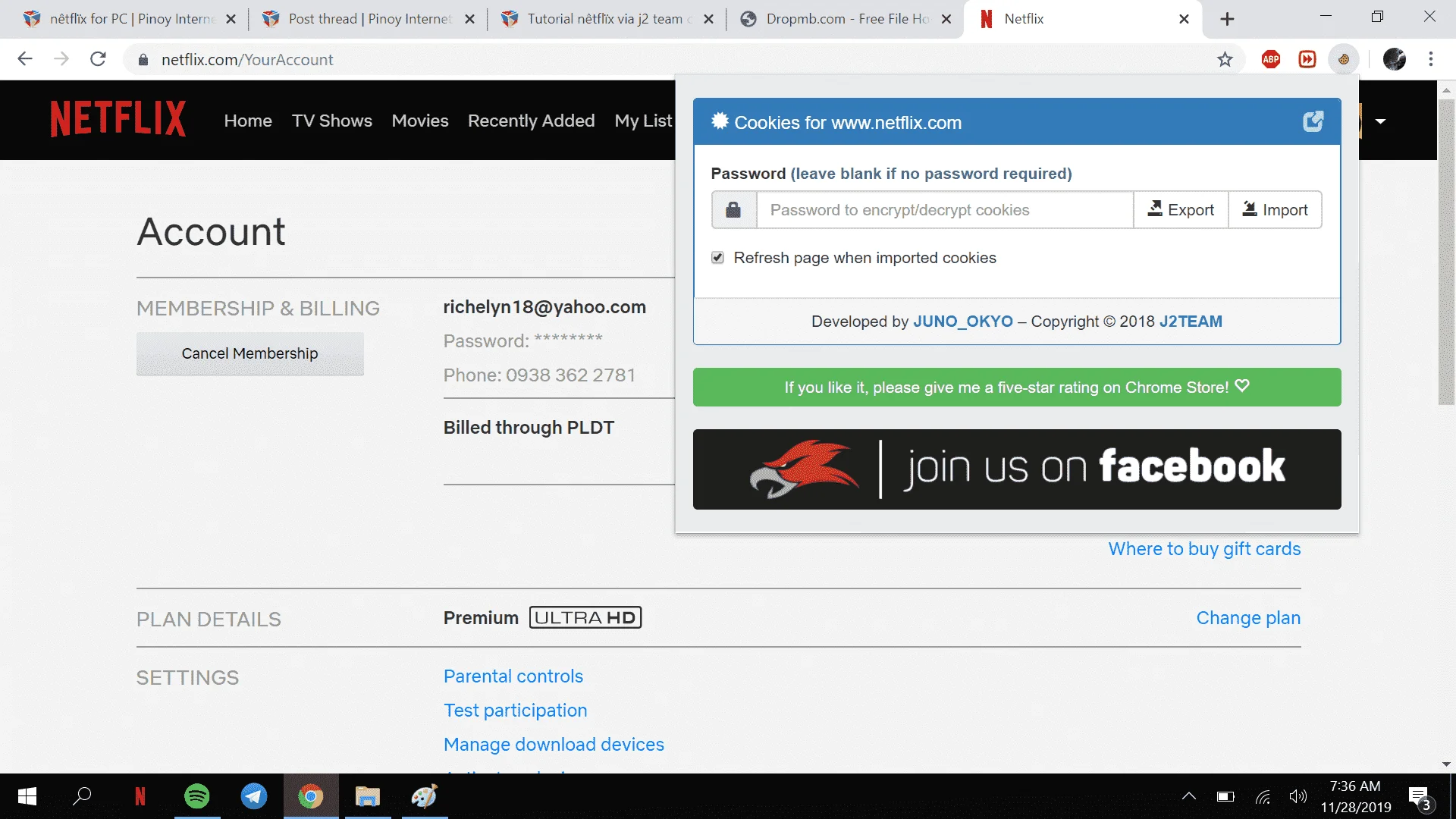Open the Chrome profile avatar
The height and width of the screenshot is (819, 1456).
pyautogui.click(x=1394, y=59)
